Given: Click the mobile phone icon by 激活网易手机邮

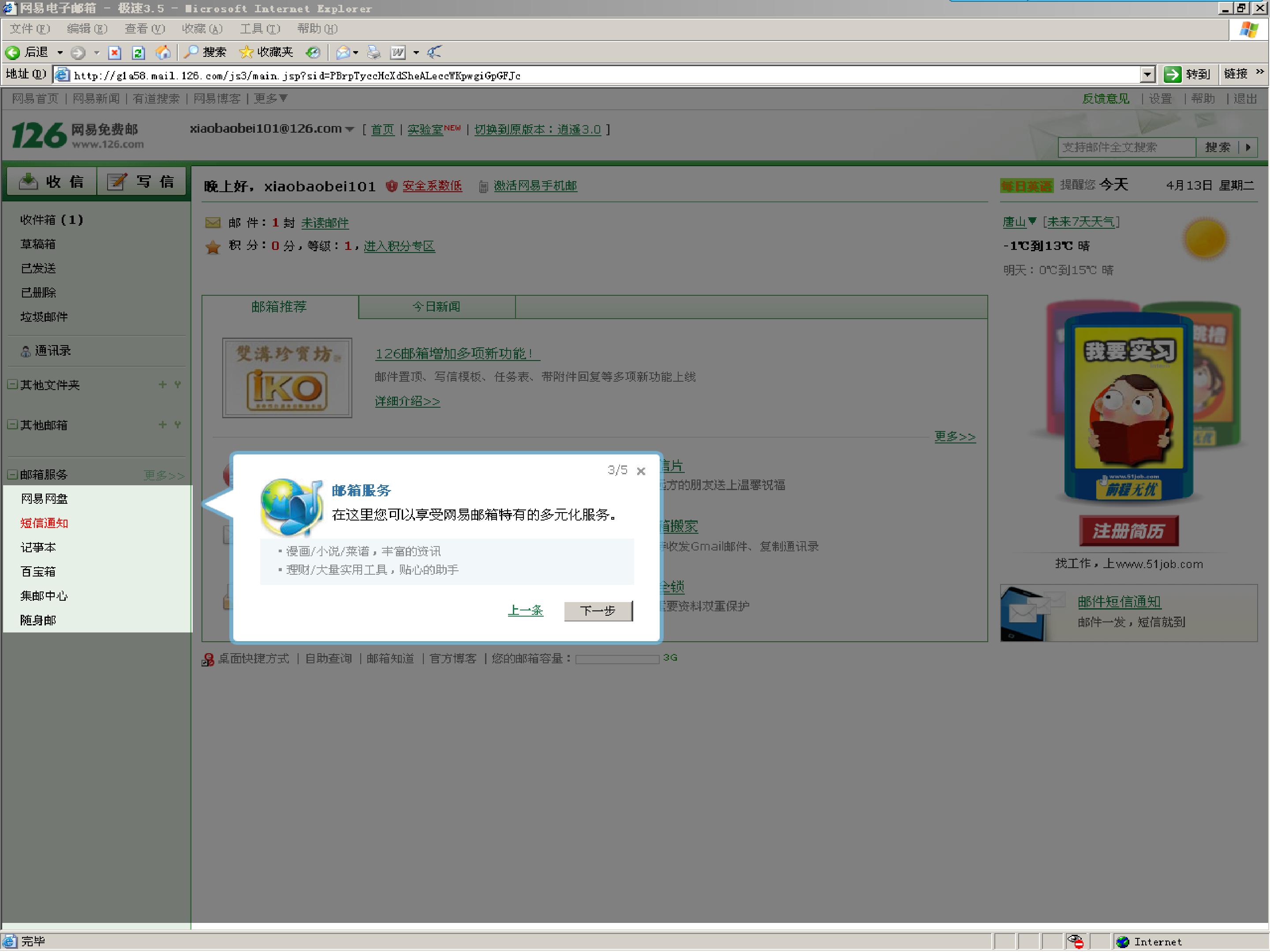Looking at the screenshot, I should (483, 186).
